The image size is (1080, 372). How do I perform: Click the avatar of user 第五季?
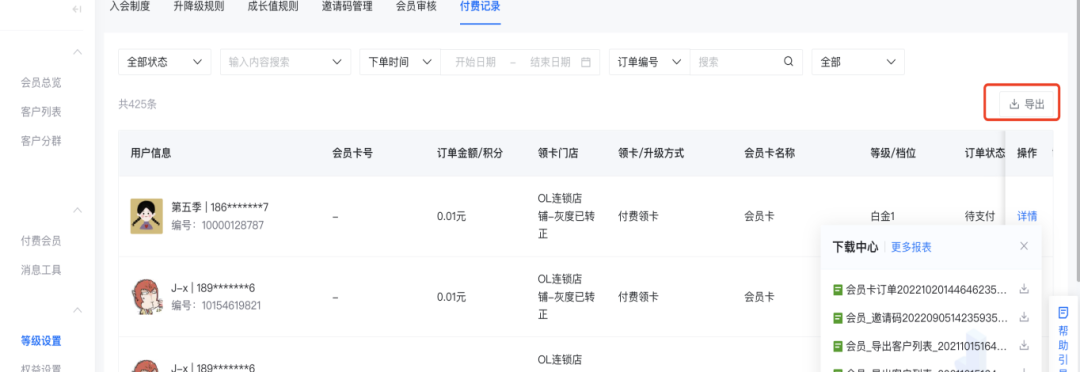(x=147, y=216)
